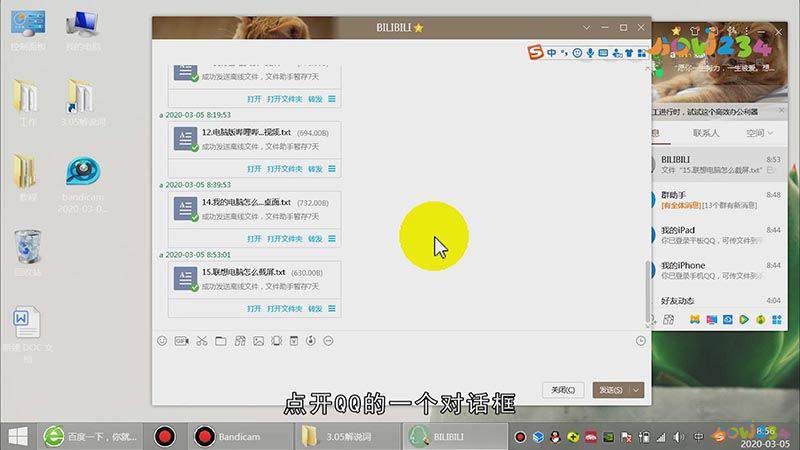Image resolution: width=800 pixels, height=450 pixels.
Task: Select BILIBILI conversation in QQ message list
Action: click(719, 164)
